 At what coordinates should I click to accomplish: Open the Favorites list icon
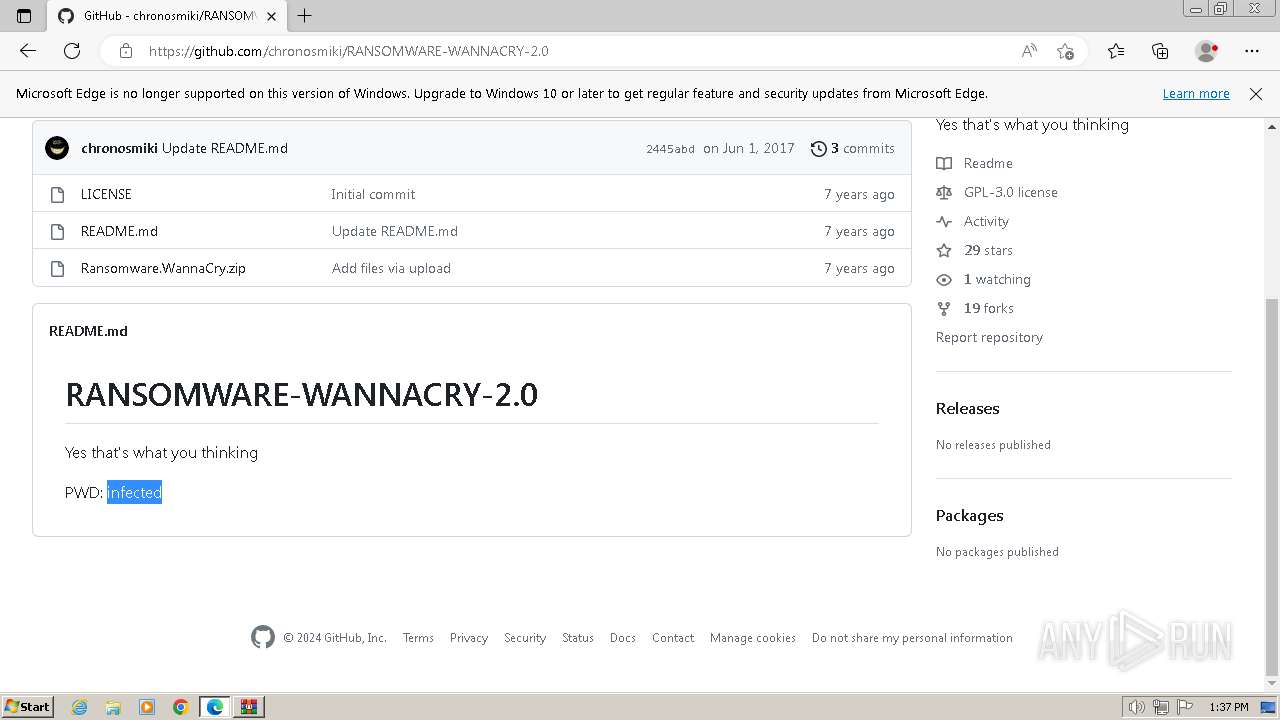pyautogui.click(x=1116, y=51)
